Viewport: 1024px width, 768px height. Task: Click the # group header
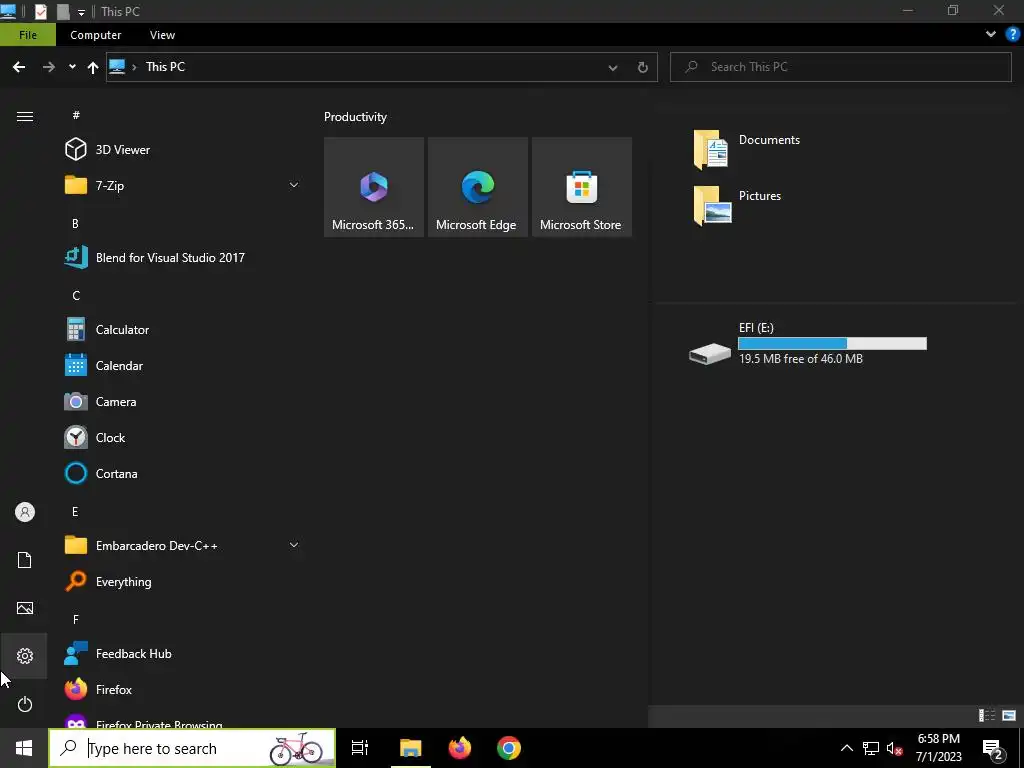tap(76, 115)
